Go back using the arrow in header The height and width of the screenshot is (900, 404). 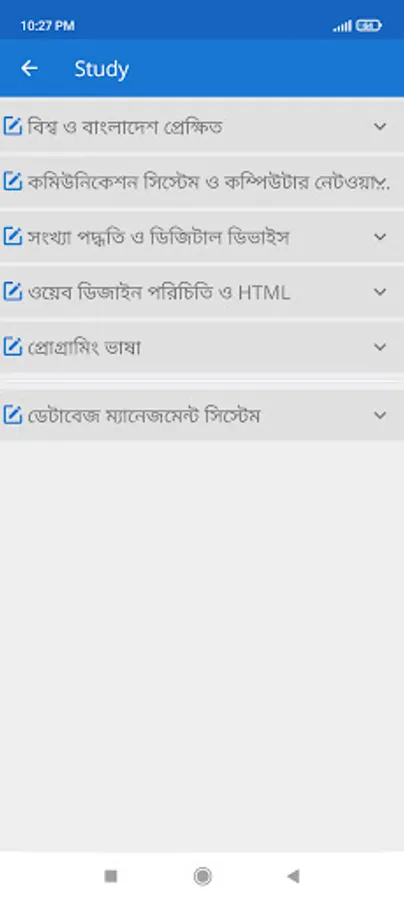[x=29, y=68]
